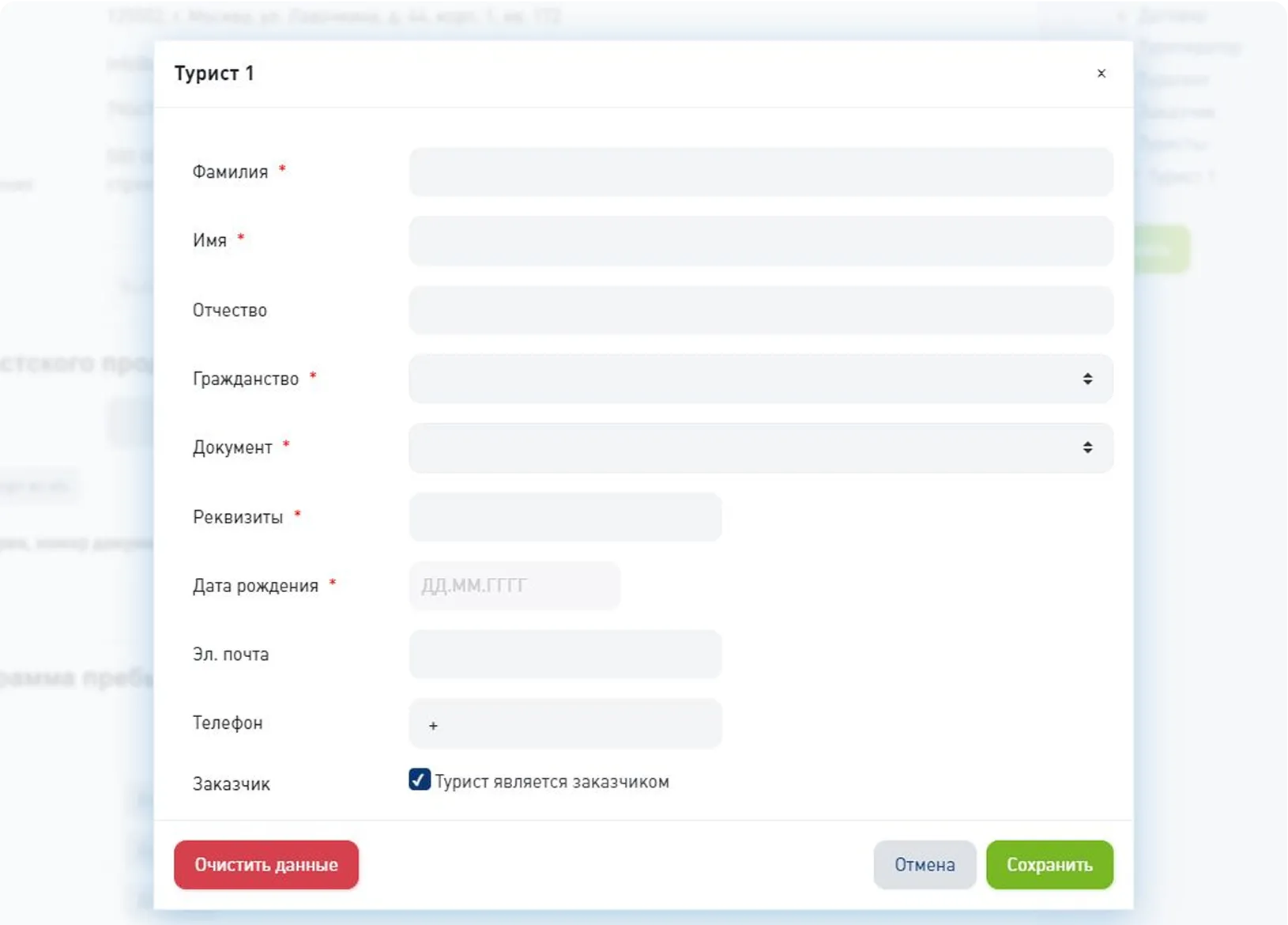Click the Телефон field with plus sign

[x=565, y=723]
